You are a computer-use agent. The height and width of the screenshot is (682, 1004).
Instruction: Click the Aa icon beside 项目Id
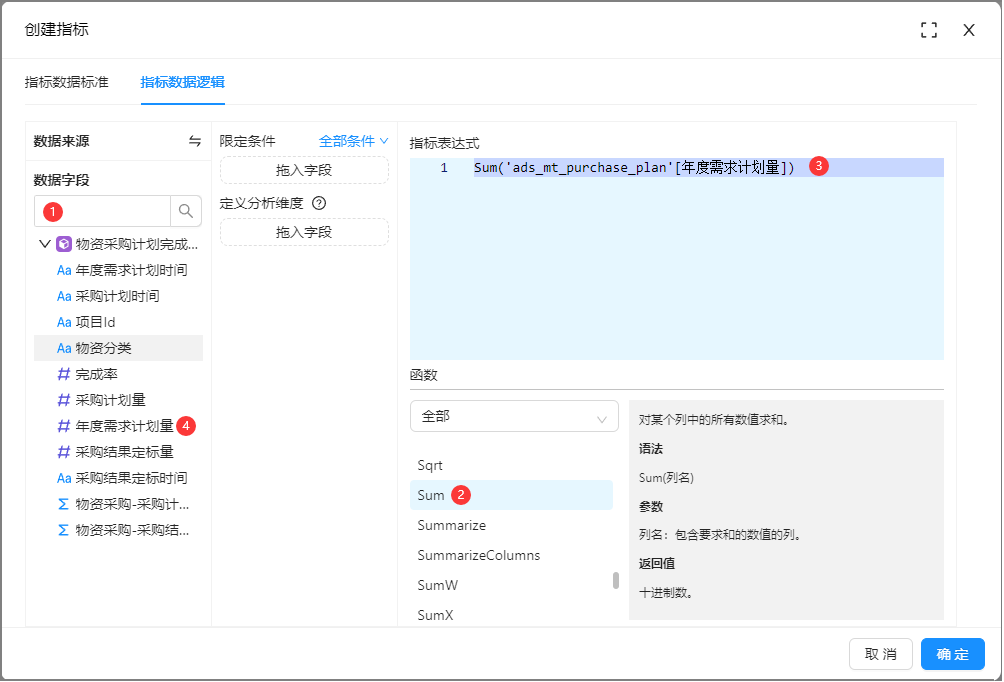click(x=64, y=322)
